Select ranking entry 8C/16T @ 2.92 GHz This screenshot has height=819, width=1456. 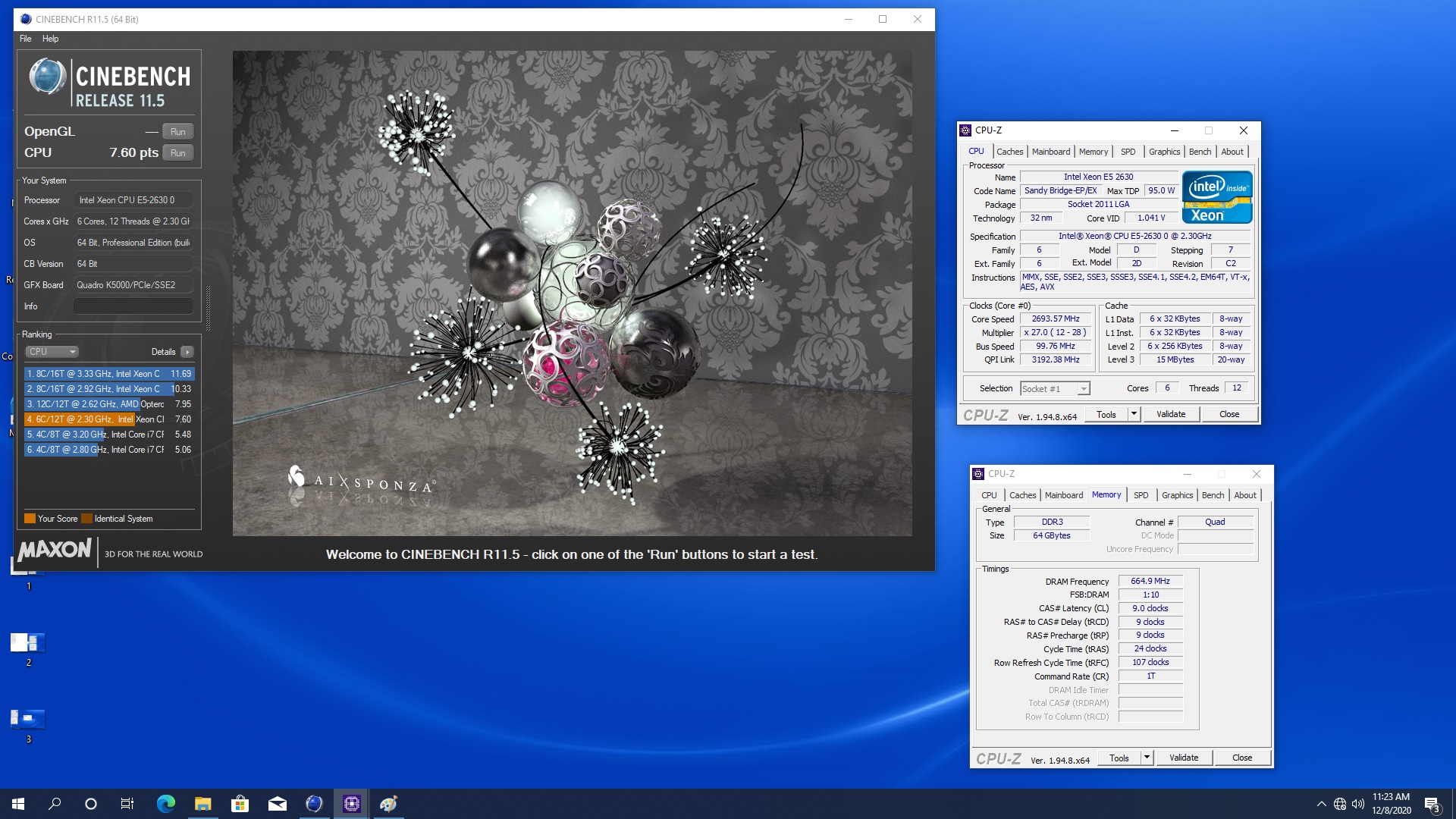[x=109, y=389]
